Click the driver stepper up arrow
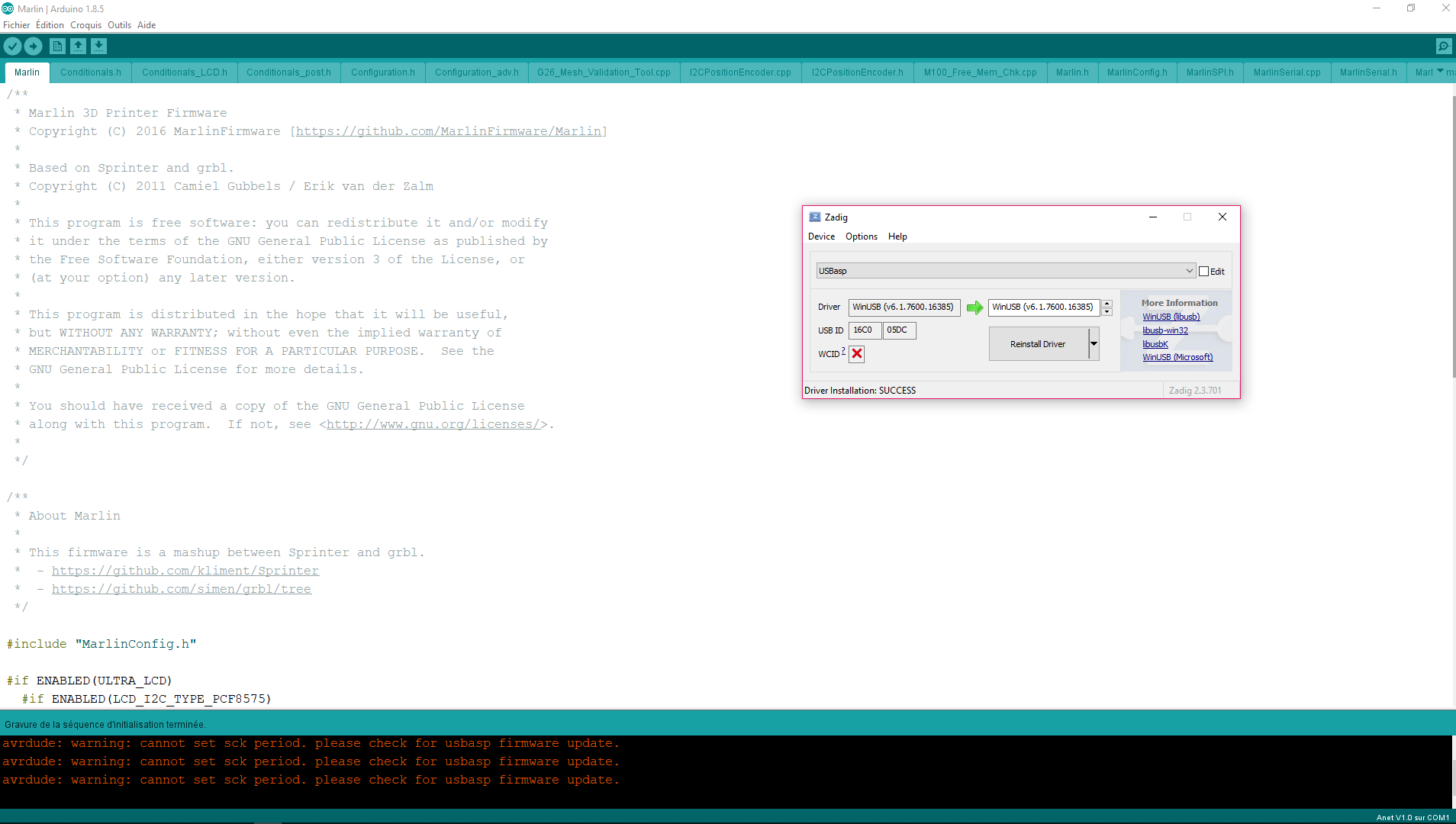 tap(1106, 304)
